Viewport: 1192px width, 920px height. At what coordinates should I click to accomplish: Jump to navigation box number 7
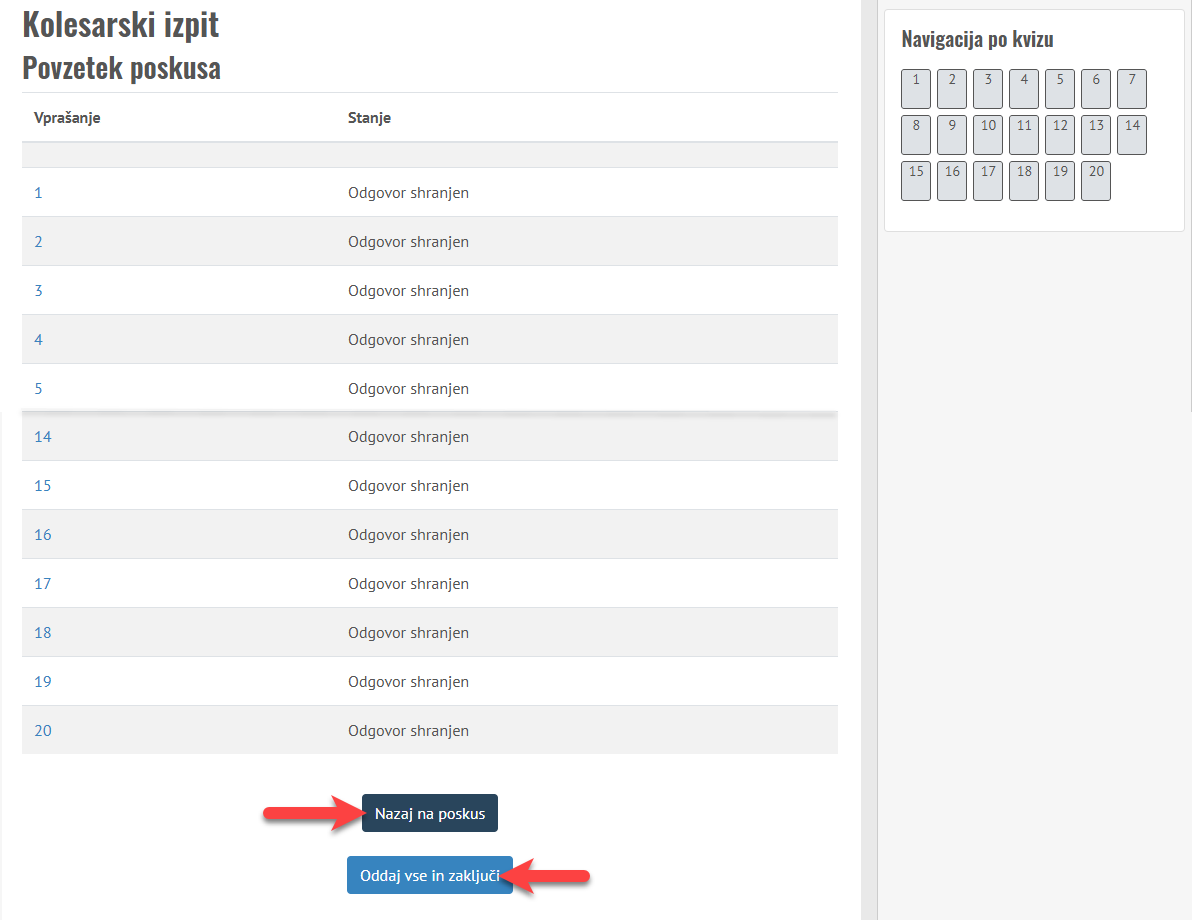click(x=1132, y=89)
